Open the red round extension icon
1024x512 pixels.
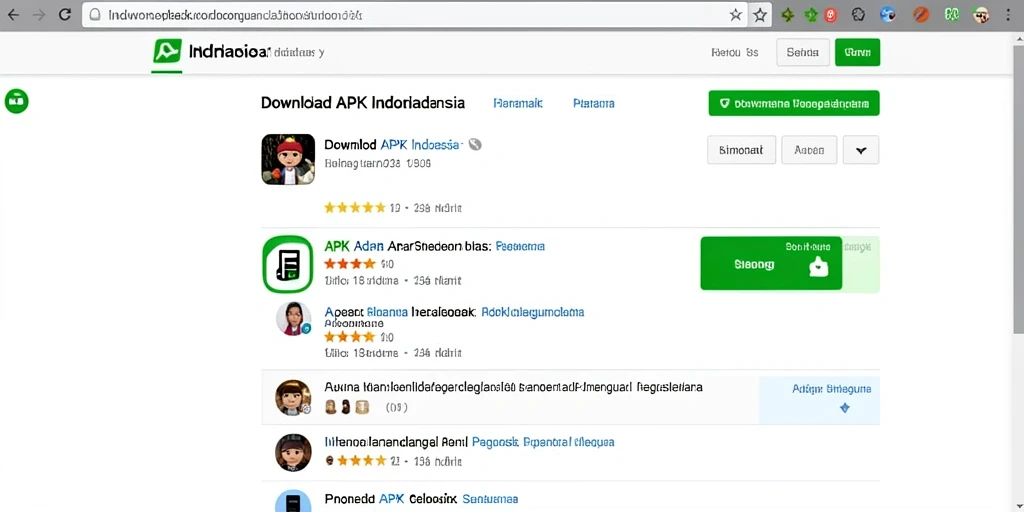[x=831, y=15]
